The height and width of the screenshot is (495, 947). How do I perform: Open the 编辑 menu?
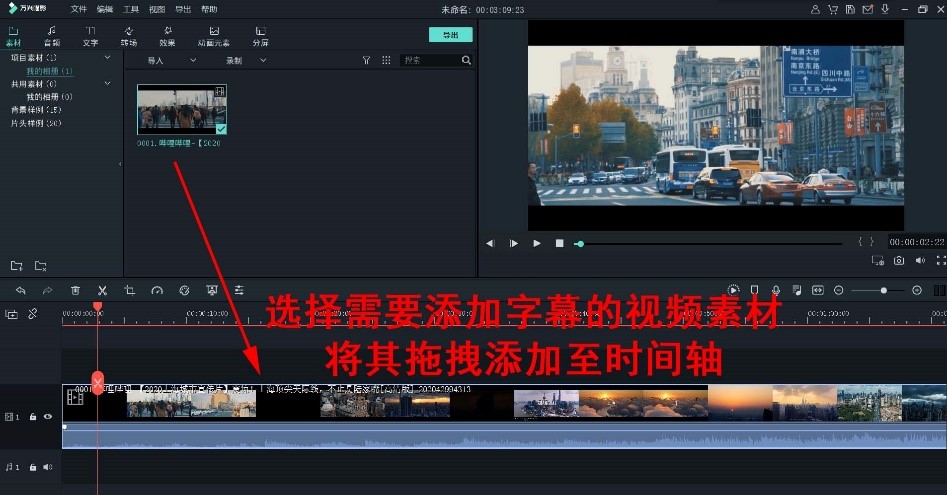(x=104, y=9)
